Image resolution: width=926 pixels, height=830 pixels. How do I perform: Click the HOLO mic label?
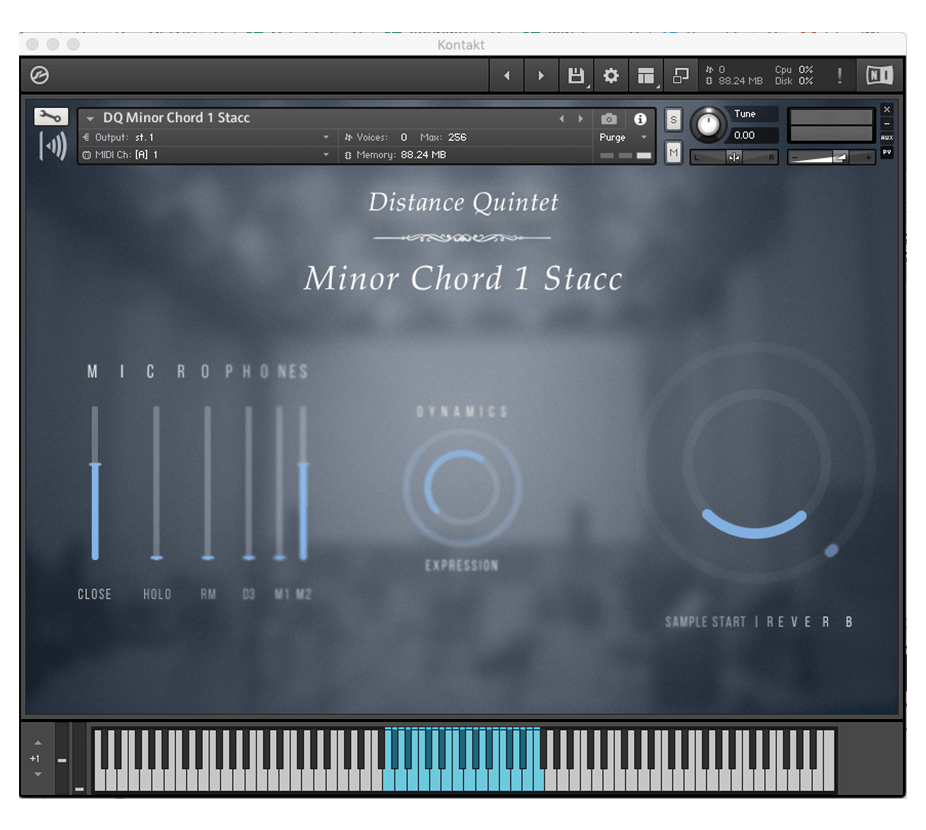(157, 594)
